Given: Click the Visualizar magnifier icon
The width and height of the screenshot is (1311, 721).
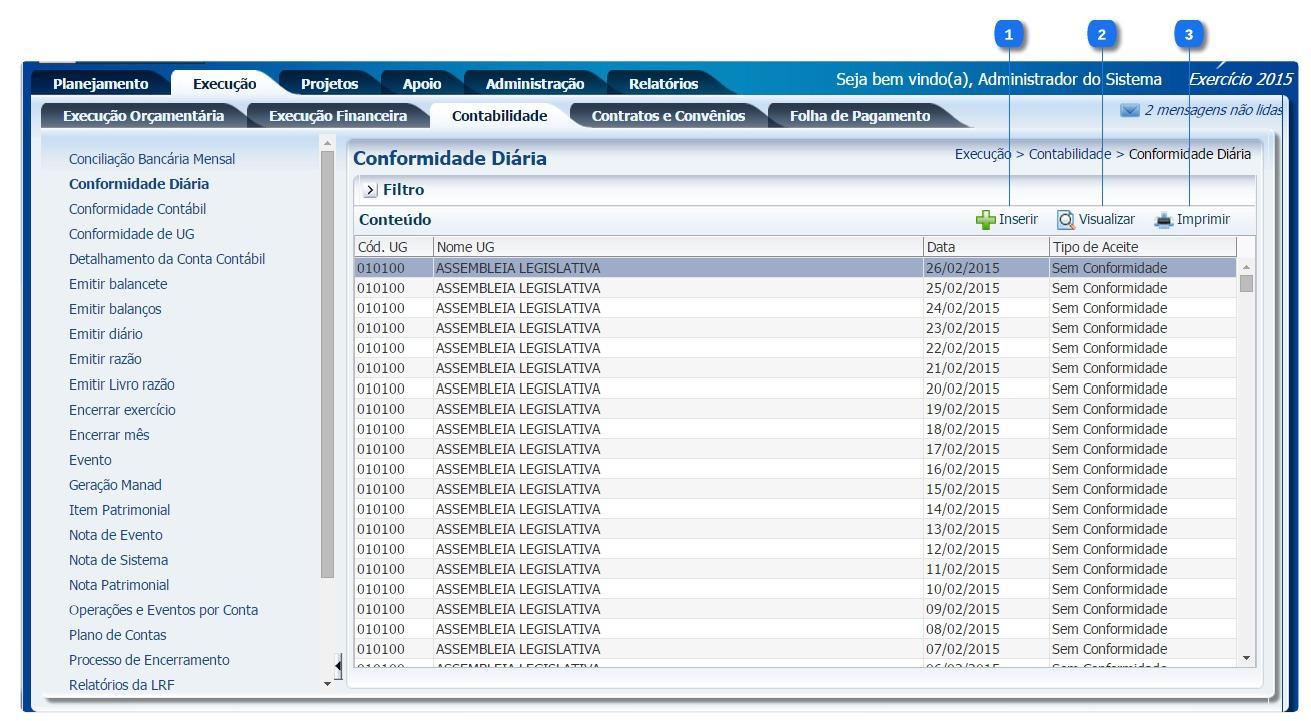Looking at the screenshot, I should 1066,220.
